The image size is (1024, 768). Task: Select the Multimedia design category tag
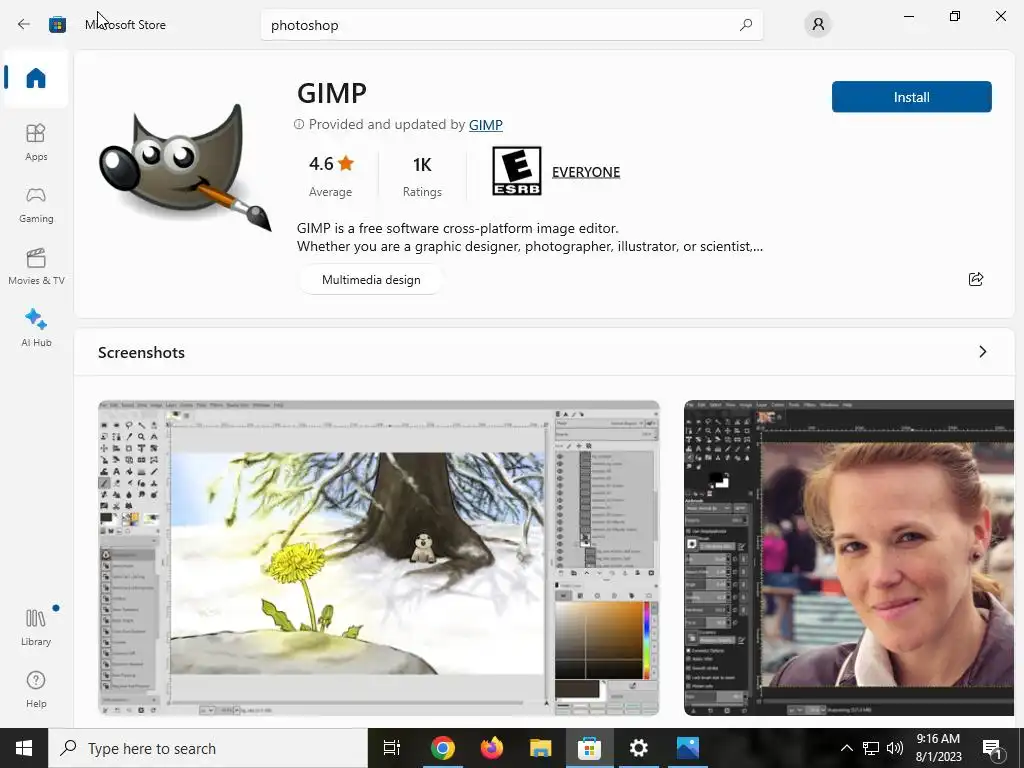371,280
